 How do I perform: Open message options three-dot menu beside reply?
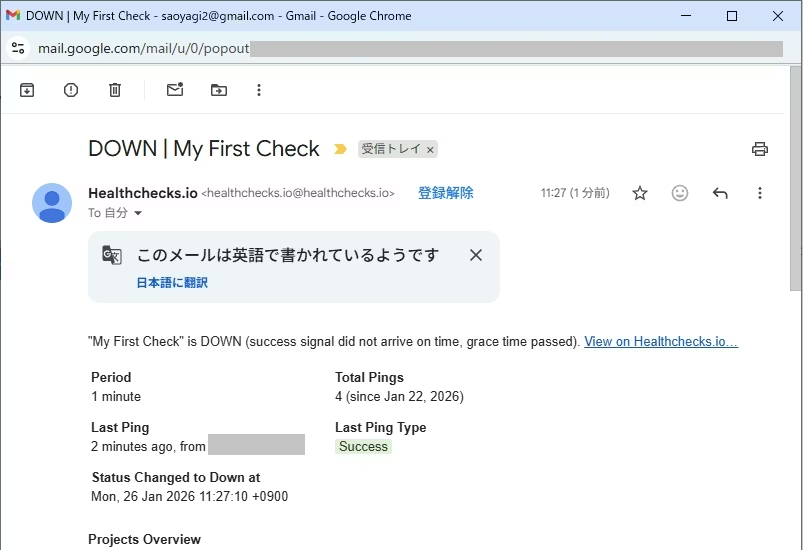(759, 193)
